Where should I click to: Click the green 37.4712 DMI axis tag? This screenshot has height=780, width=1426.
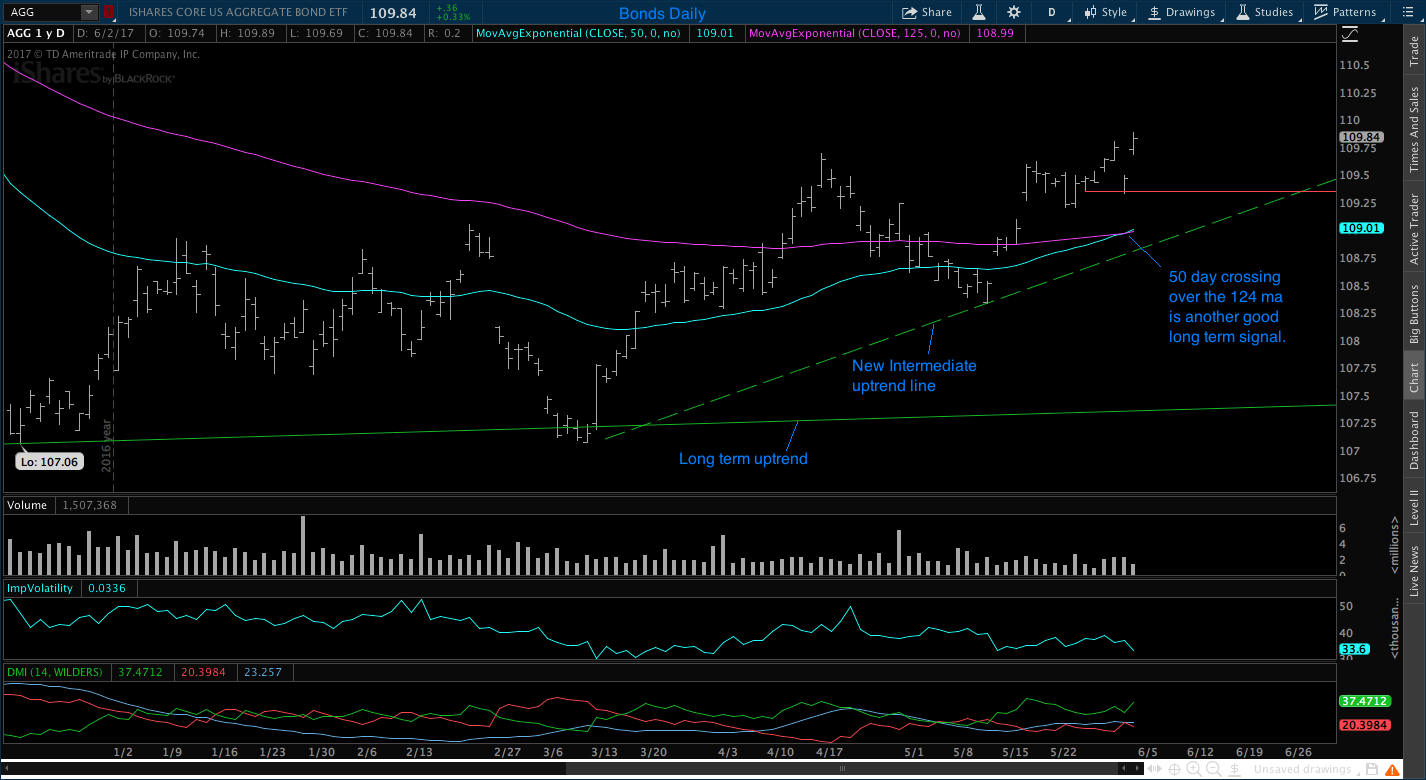[1365, 702]
